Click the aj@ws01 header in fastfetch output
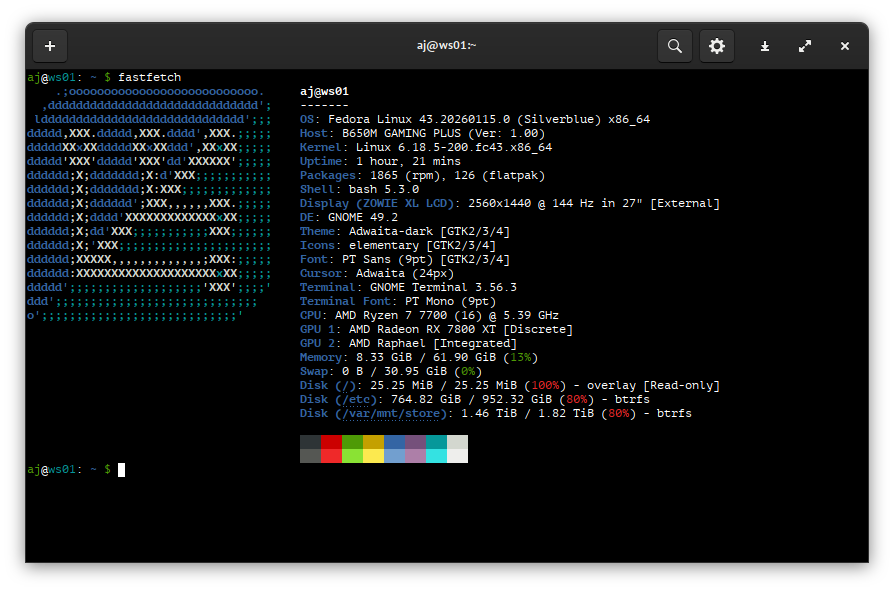Viewport: 894px width, 591px height. [x=324, y=91]
